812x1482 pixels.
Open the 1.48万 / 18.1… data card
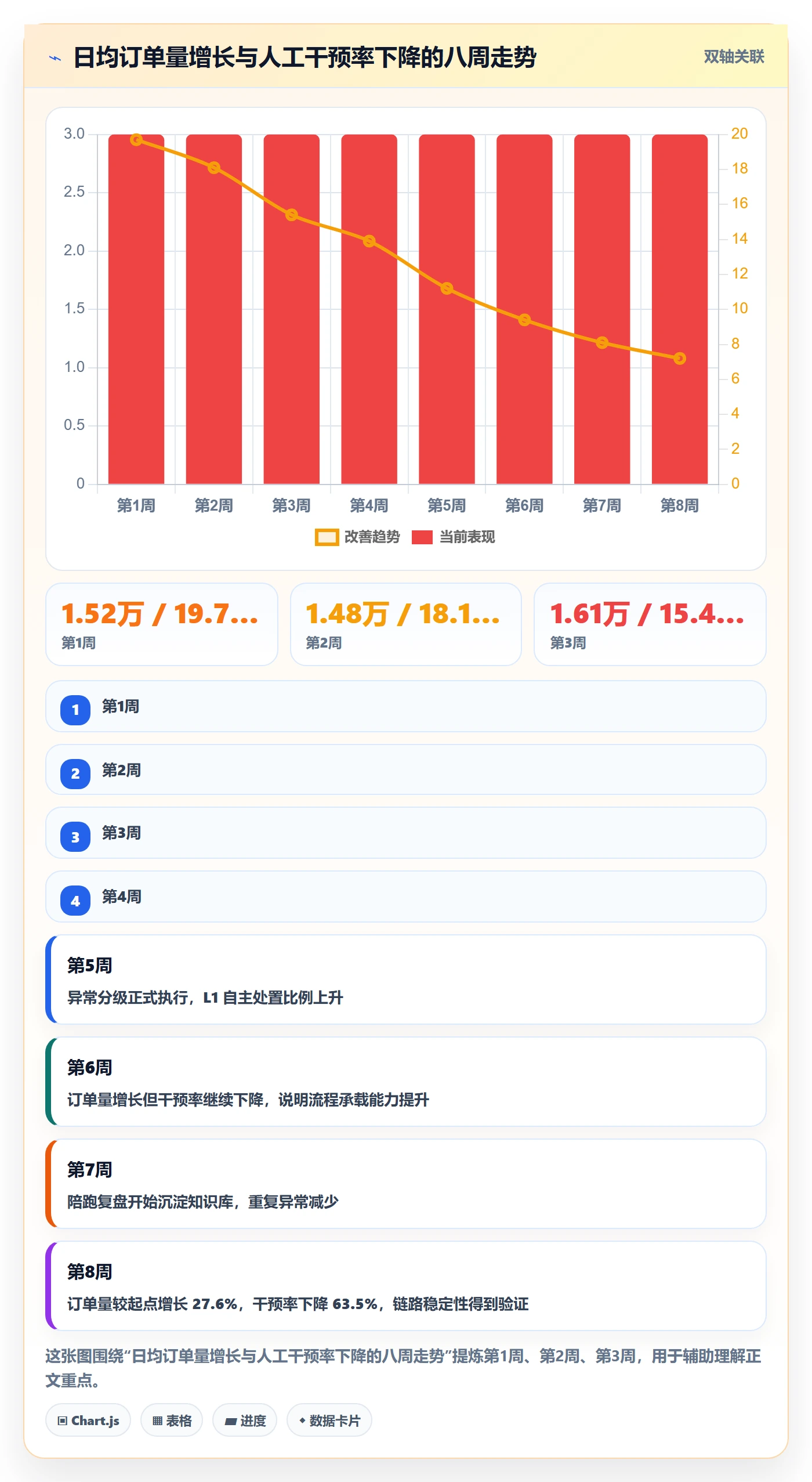406,624
